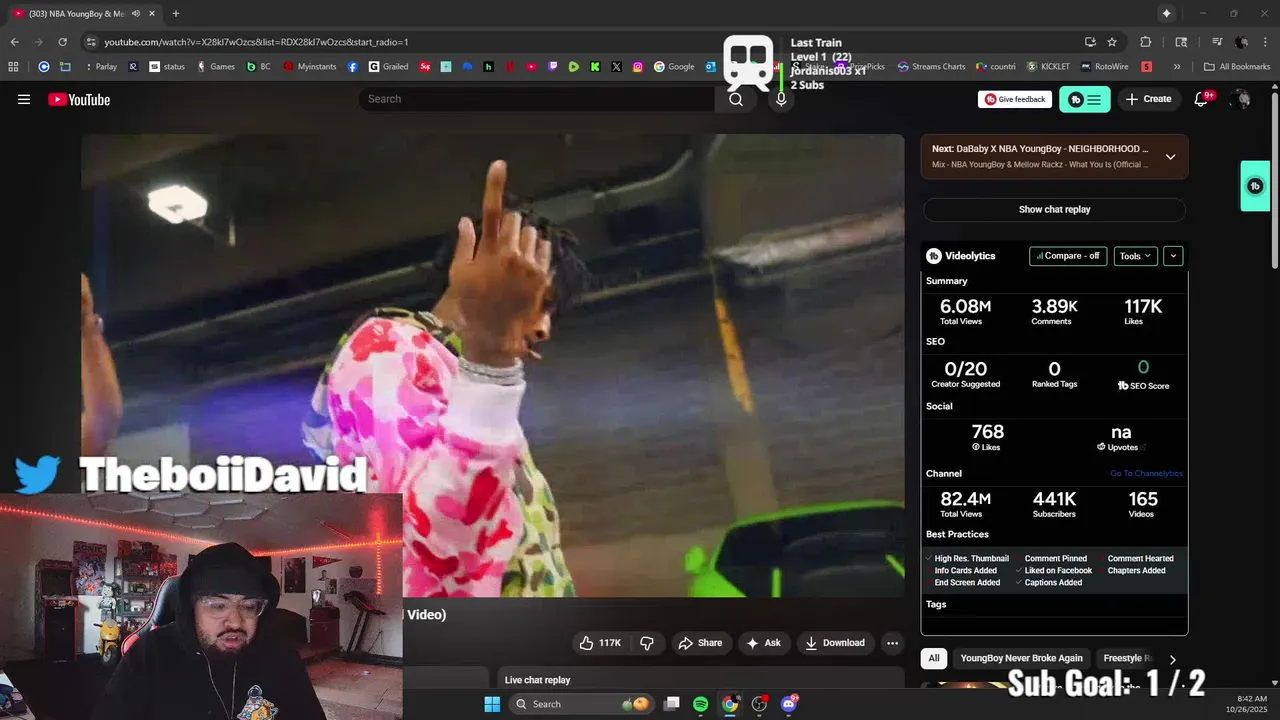Open All Bookmarks folder

[x=1237, y=67]
